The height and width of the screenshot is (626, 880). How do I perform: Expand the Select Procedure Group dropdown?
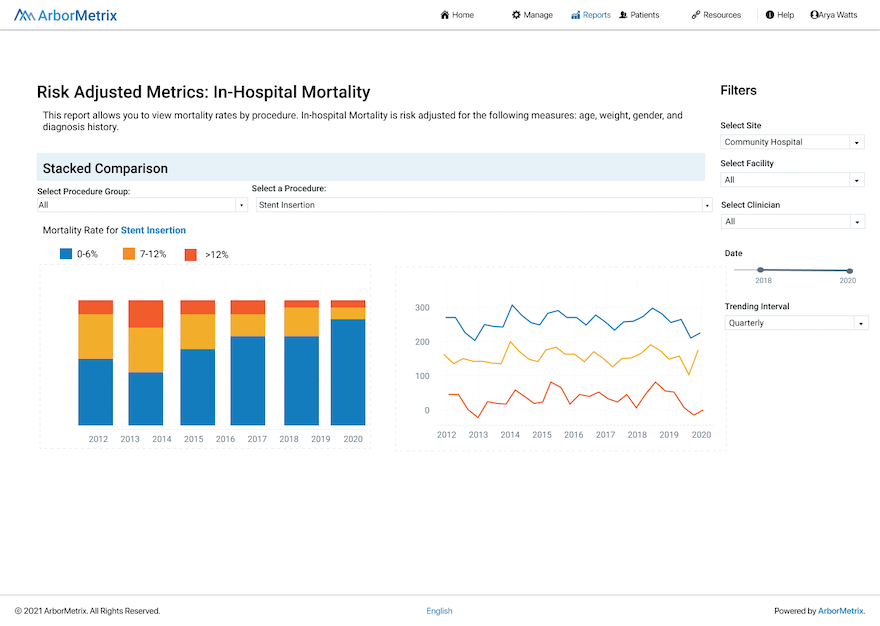coord(141,205)
